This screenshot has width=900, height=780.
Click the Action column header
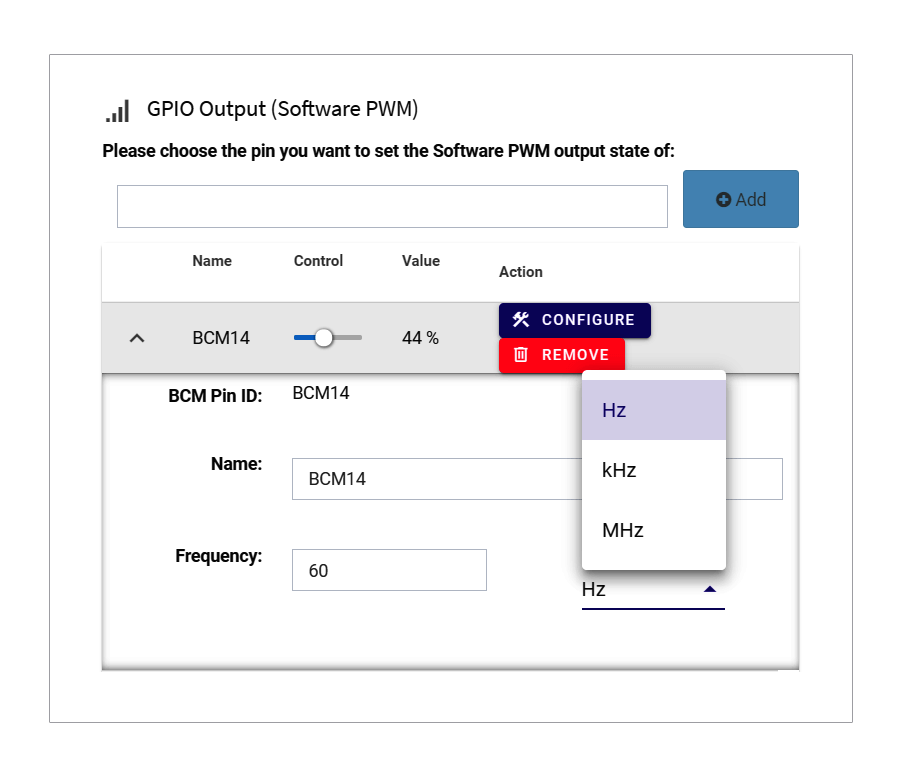point(521,272)
